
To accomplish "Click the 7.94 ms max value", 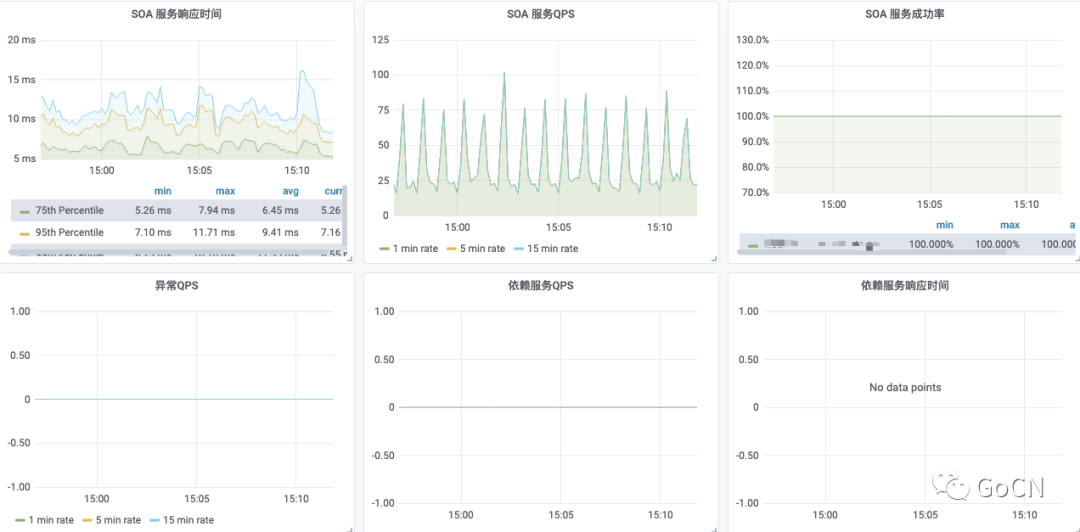I will click(x=218, y=210).
